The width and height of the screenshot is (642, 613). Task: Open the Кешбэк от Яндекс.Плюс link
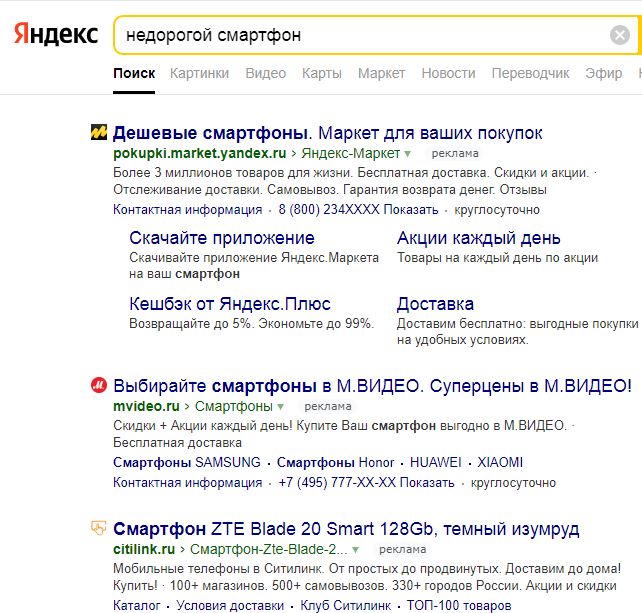[230, 304]
